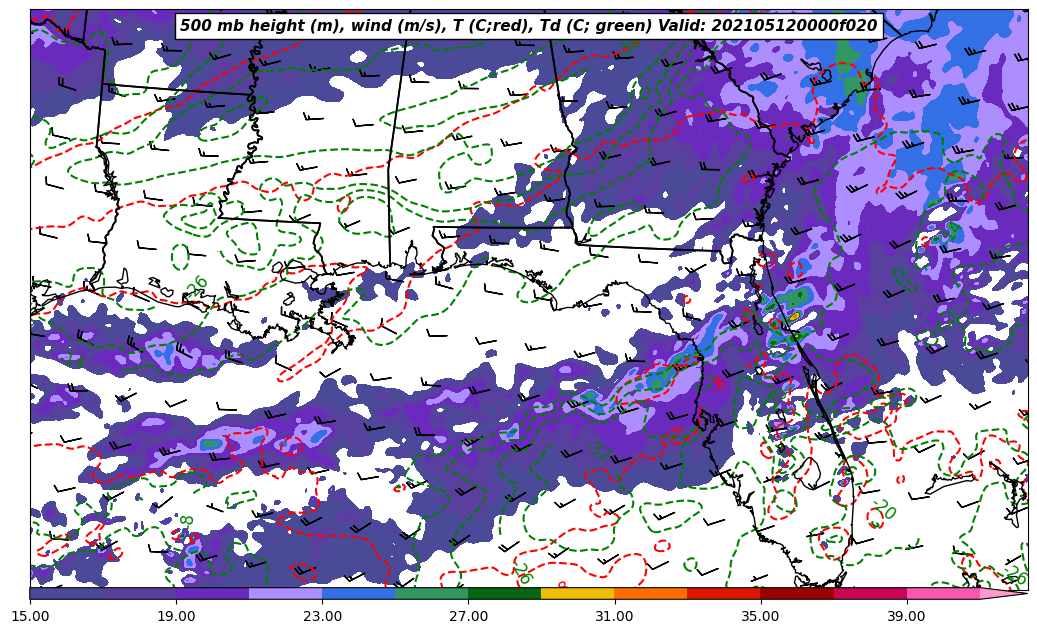The height and width of the screenshot is (633, 1037).
Task: Click the '23.00' colorbar tick label
Action: tap(322, 616)
